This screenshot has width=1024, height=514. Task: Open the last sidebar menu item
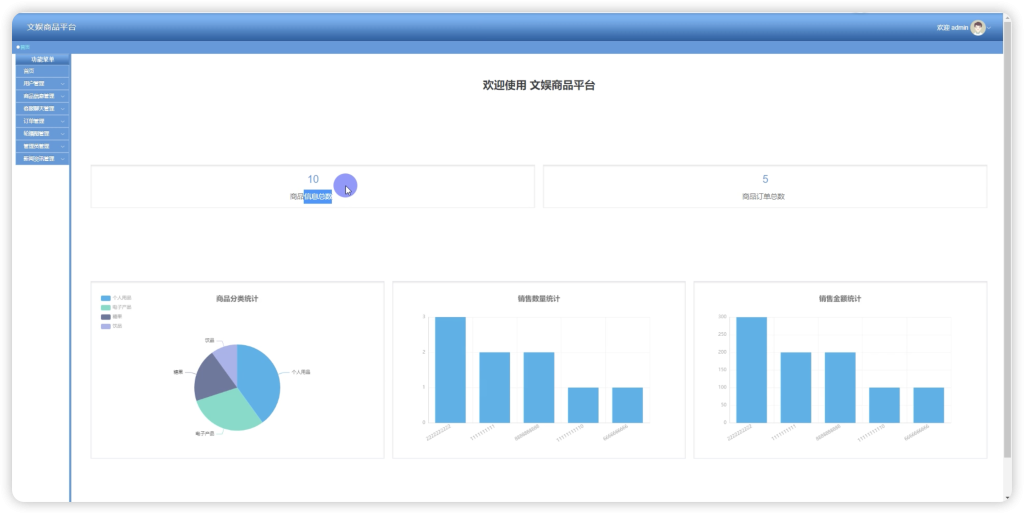42,159
